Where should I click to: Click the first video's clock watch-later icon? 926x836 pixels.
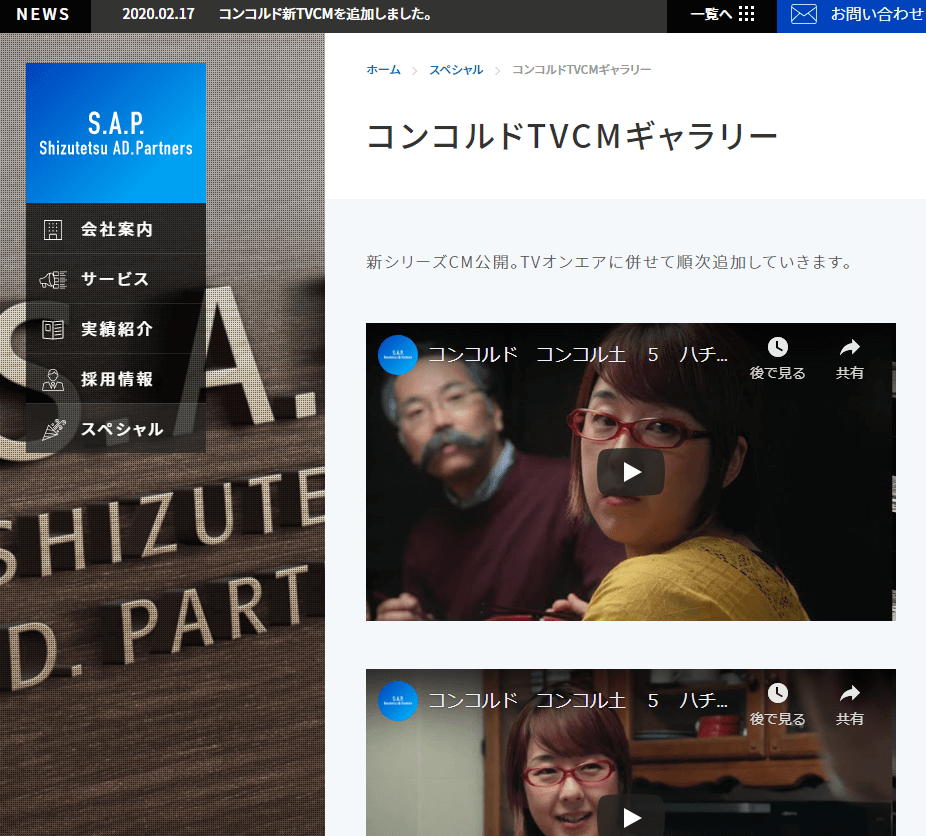(x=777, y=347)
